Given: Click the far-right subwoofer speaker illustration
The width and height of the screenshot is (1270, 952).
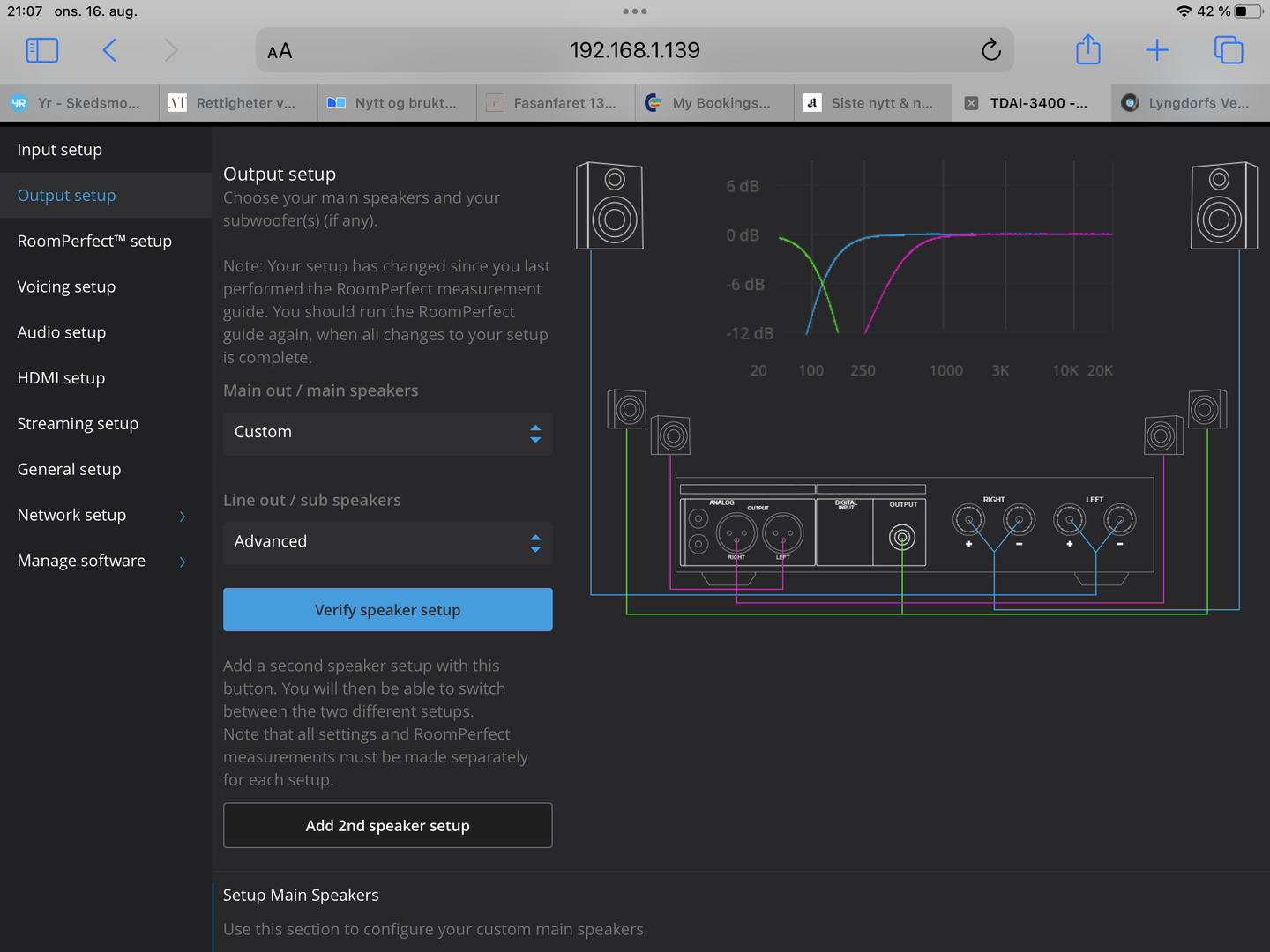Looking at the screenshot, I should pyautogui.click(x=1207, y=409).
